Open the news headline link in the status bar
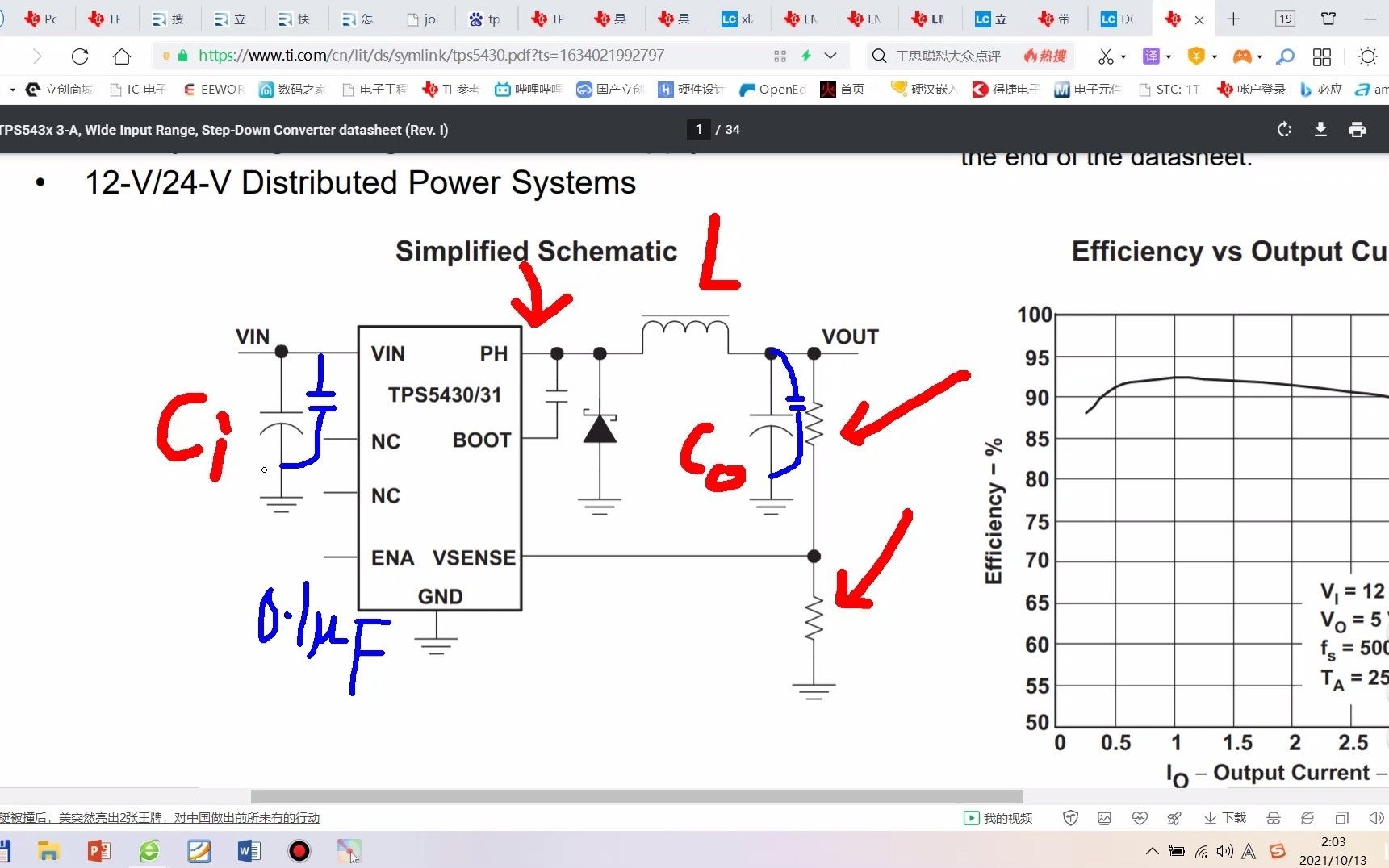This screenshot has height=868, width=1389. click(160, 818)
